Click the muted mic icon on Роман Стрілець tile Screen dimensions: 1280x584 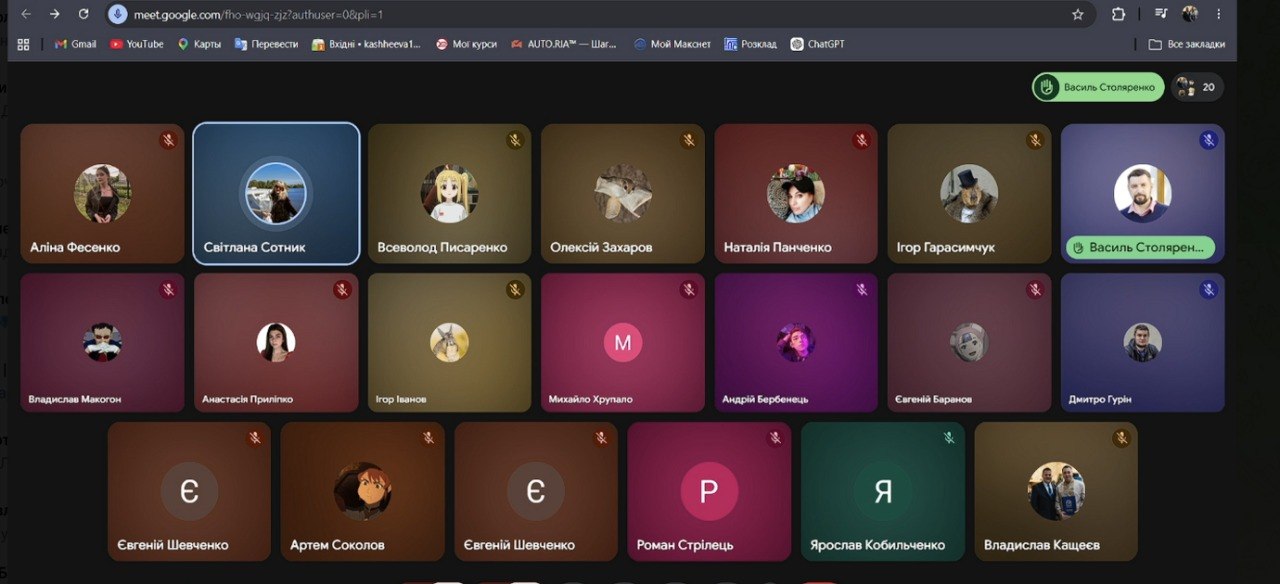click(775, 438)
